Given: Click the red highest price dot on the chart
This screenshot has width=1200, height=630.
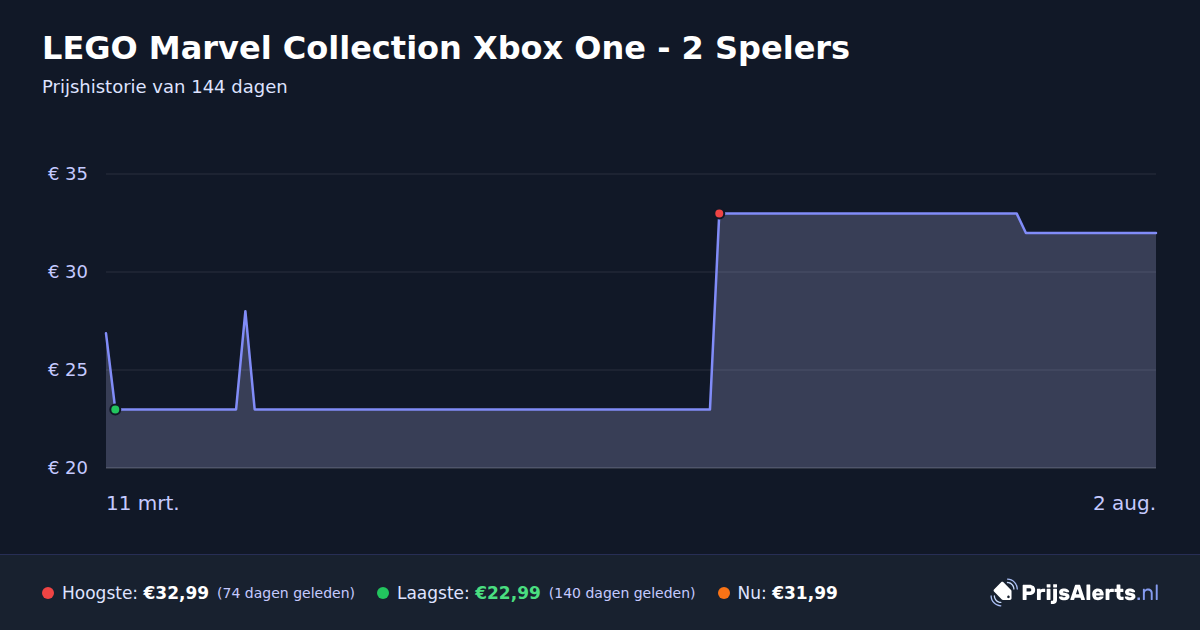Looking at the screenshot, I should click(719, 213).
